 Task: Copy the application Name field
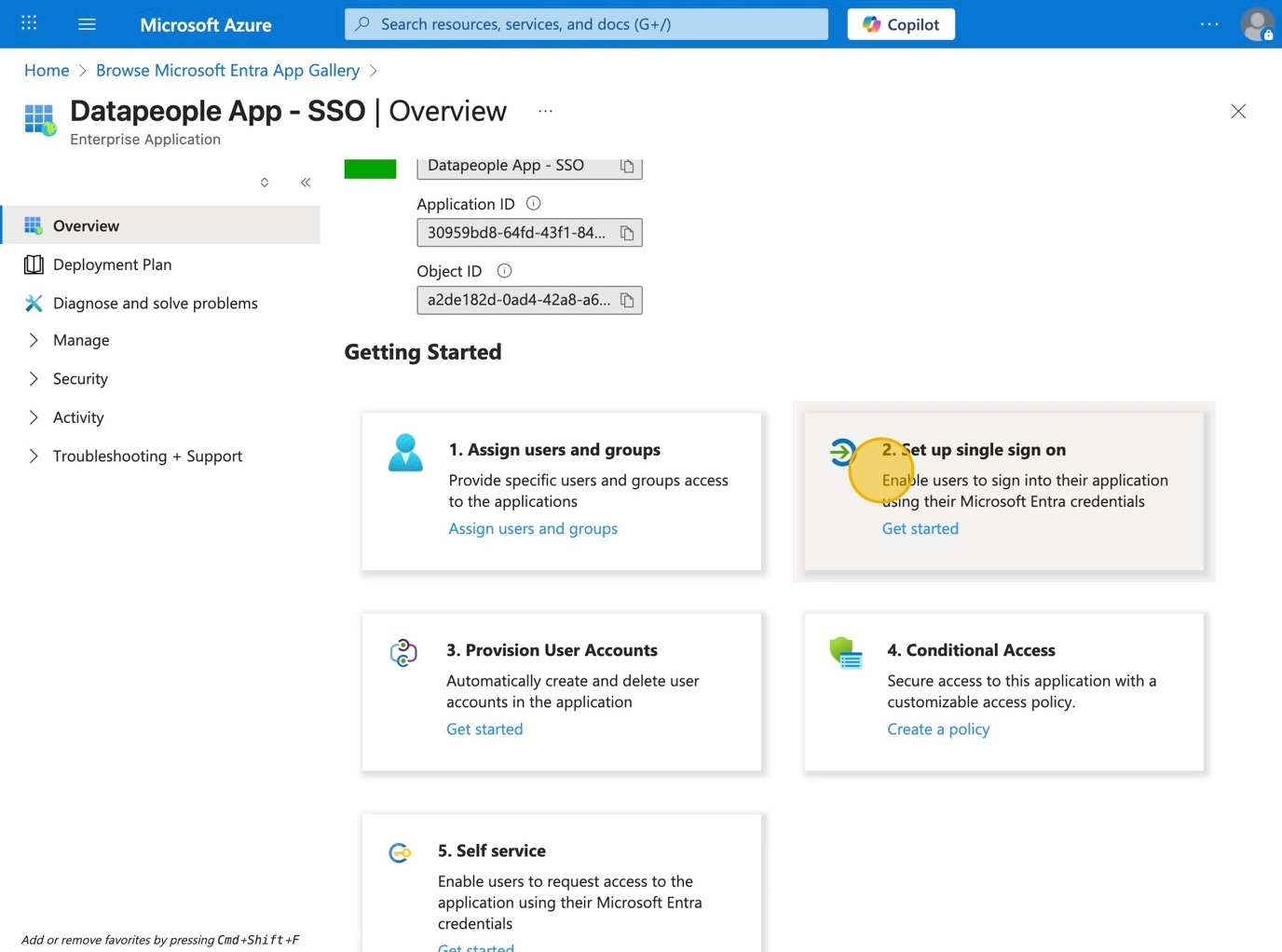pos(627,166)
